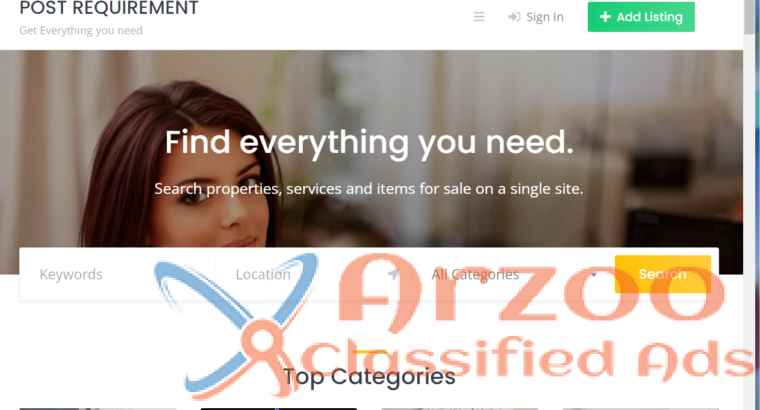Expand the All Categories caret arrow
This screenshot has width=760, height=410.
594,275
